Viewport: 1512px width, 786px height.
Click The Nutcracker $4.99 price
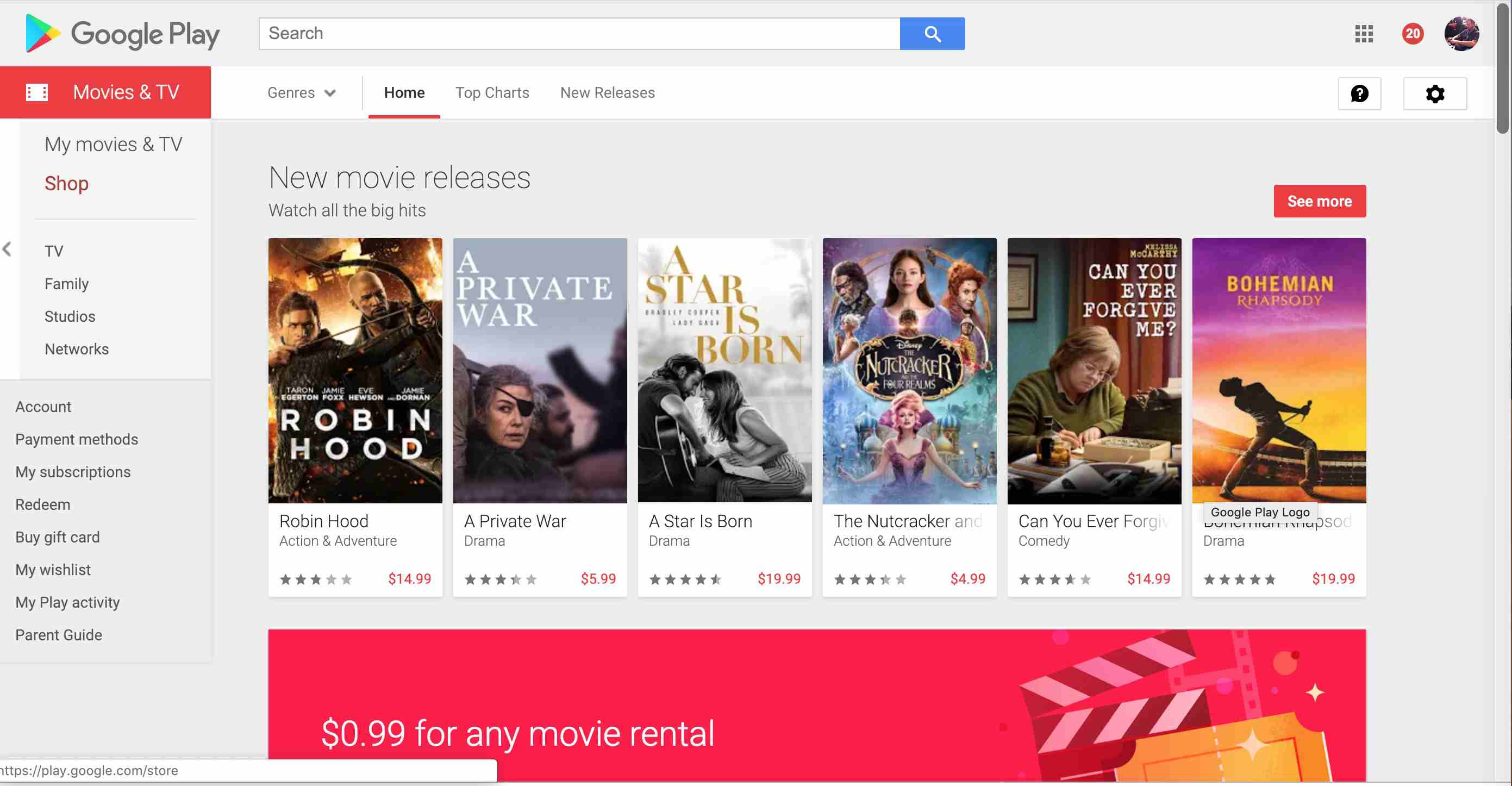(968, 579)
